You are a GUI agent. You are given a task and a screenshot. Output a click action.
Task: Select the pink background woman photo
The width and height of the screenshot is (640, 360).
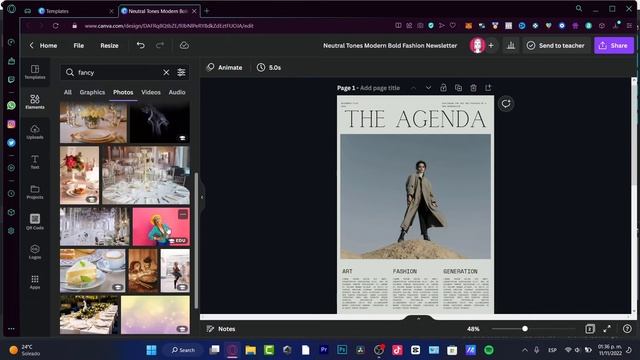pyautogui.click(x=161, y=227)
